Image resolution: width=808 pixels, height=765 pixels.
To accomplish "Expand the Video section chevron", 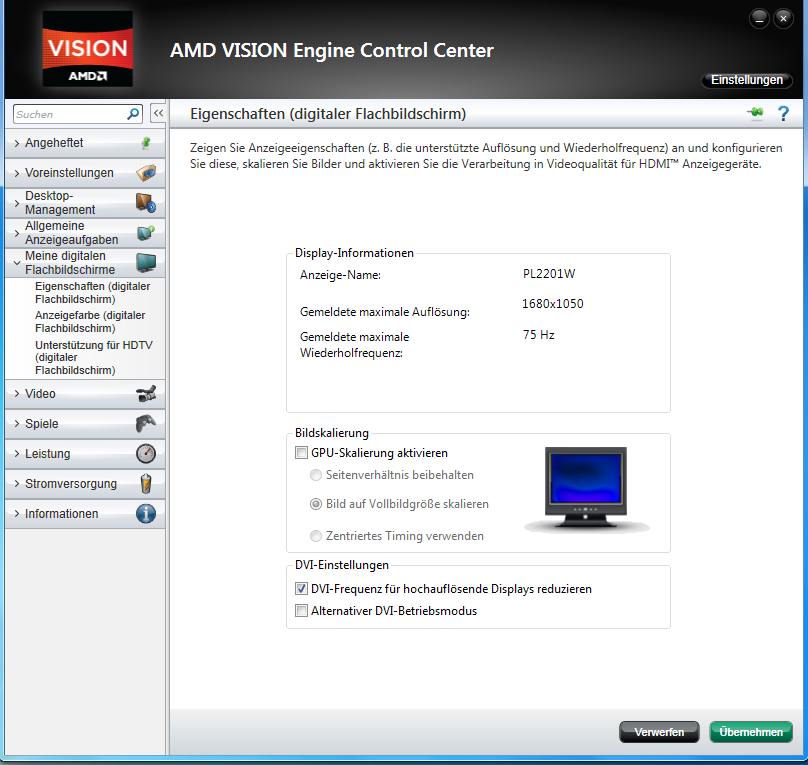I will click(x=16, y=394).
